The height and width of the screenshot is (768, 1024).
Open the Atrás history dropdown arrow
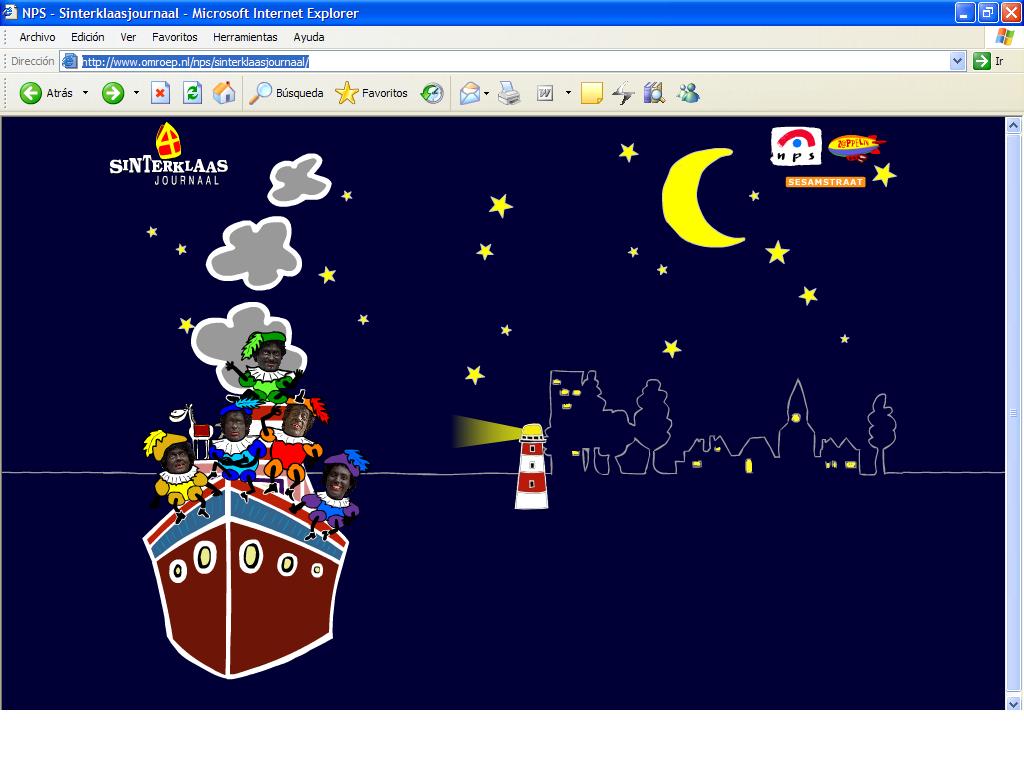(86, 93)
